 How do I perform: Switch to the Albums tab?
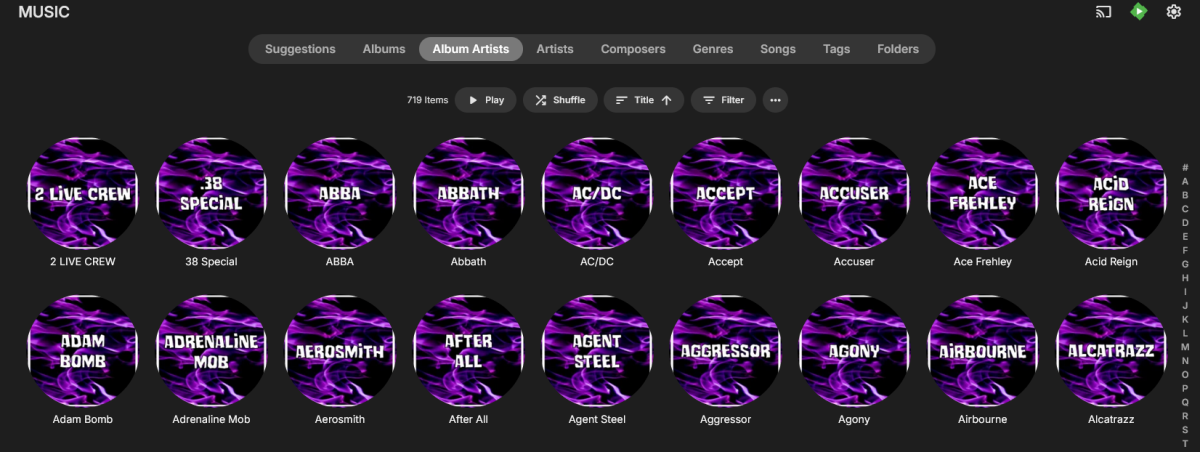[384, 49]
